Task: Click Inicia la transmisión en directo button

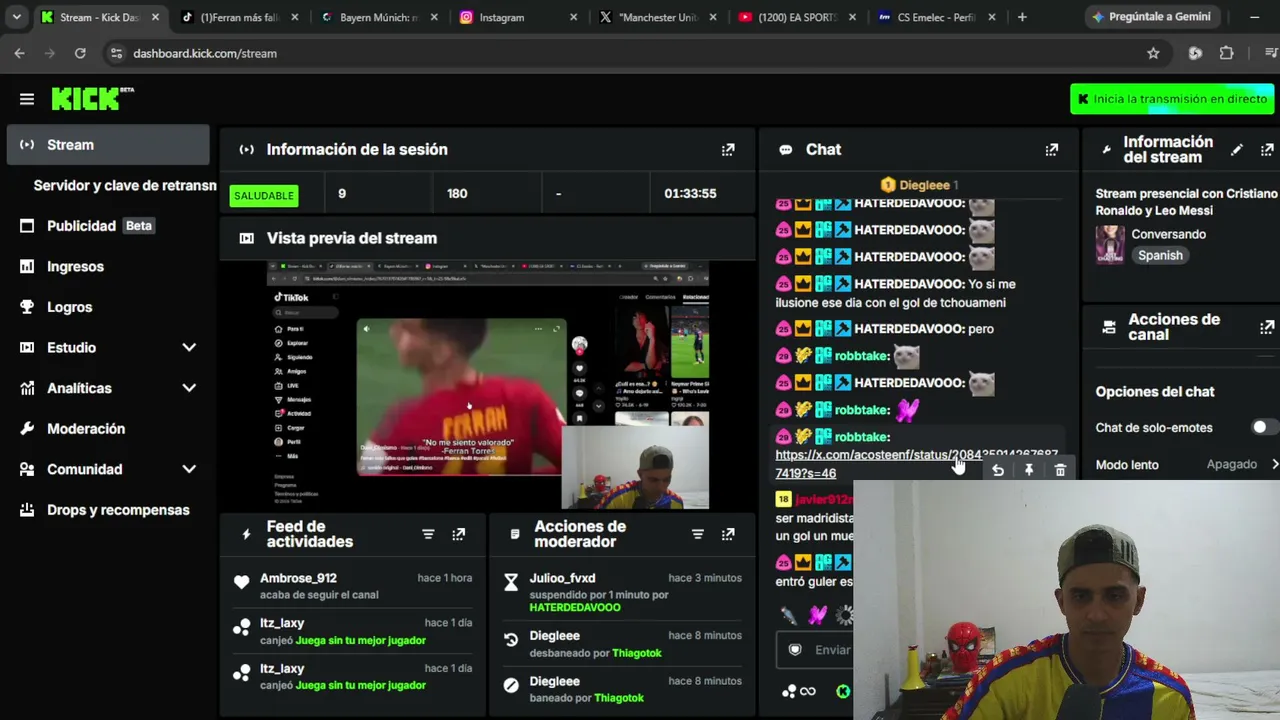Action: [x=1171, y=99]
